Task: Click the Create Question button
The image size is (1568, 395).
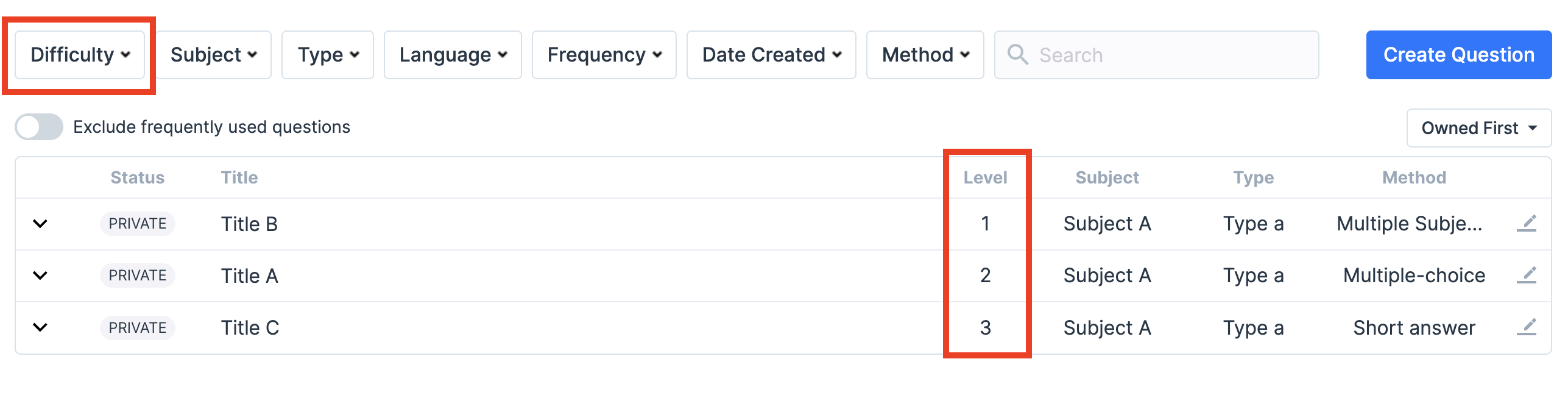Action: (1458, 55)
